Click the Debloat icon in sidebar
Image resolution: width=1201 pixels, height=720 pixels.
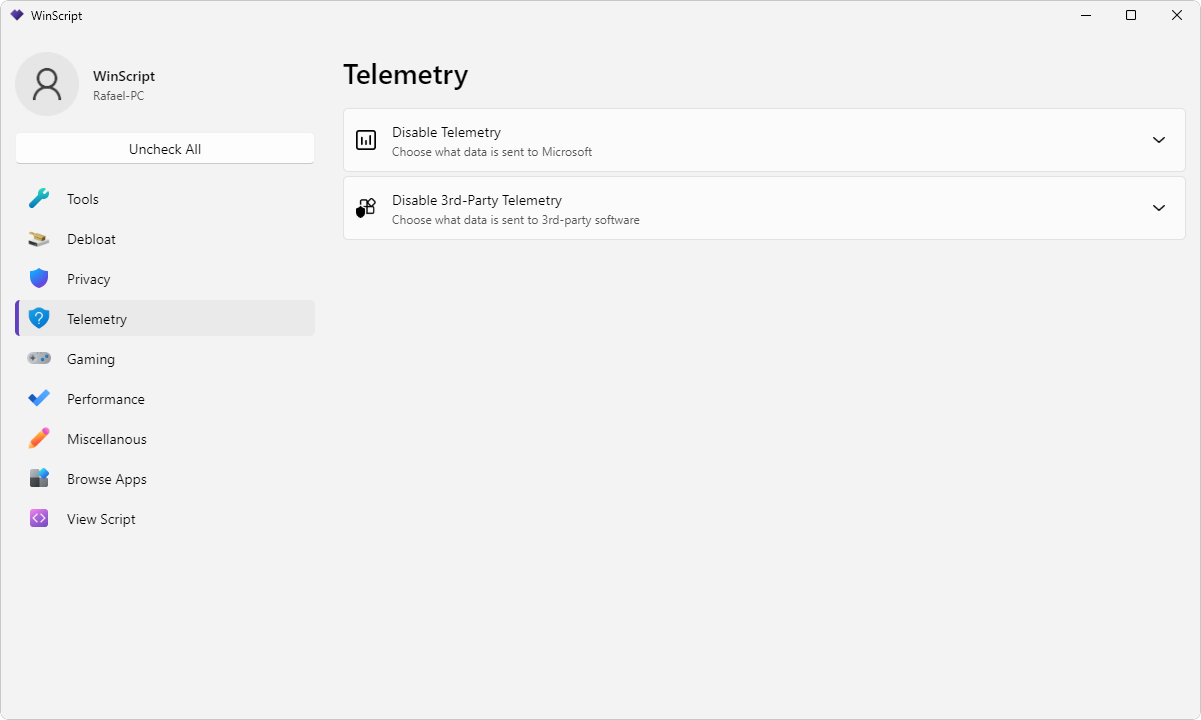point(39,239)
